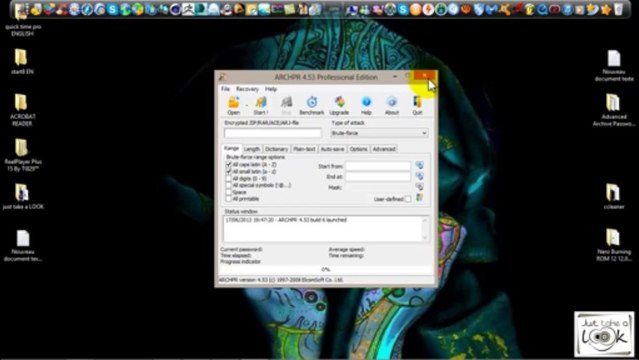Screen dimensions: 639x360
Task: Enable All digits (0 - 9)
Action: tap(229, 179)
